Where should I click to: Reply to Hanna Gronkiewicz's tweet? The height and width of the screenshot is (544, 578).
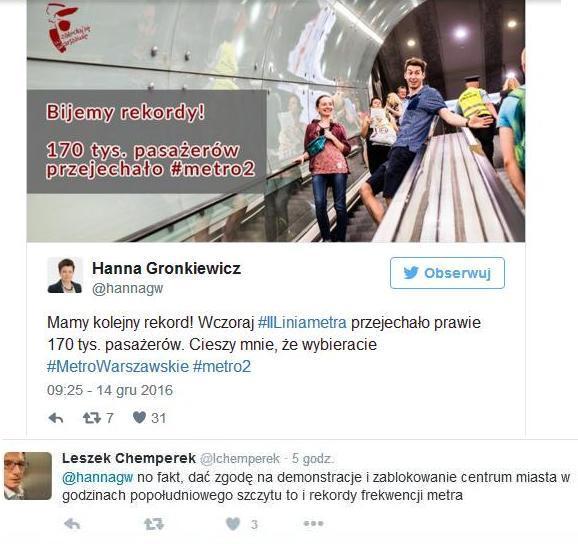coord(56,418)
